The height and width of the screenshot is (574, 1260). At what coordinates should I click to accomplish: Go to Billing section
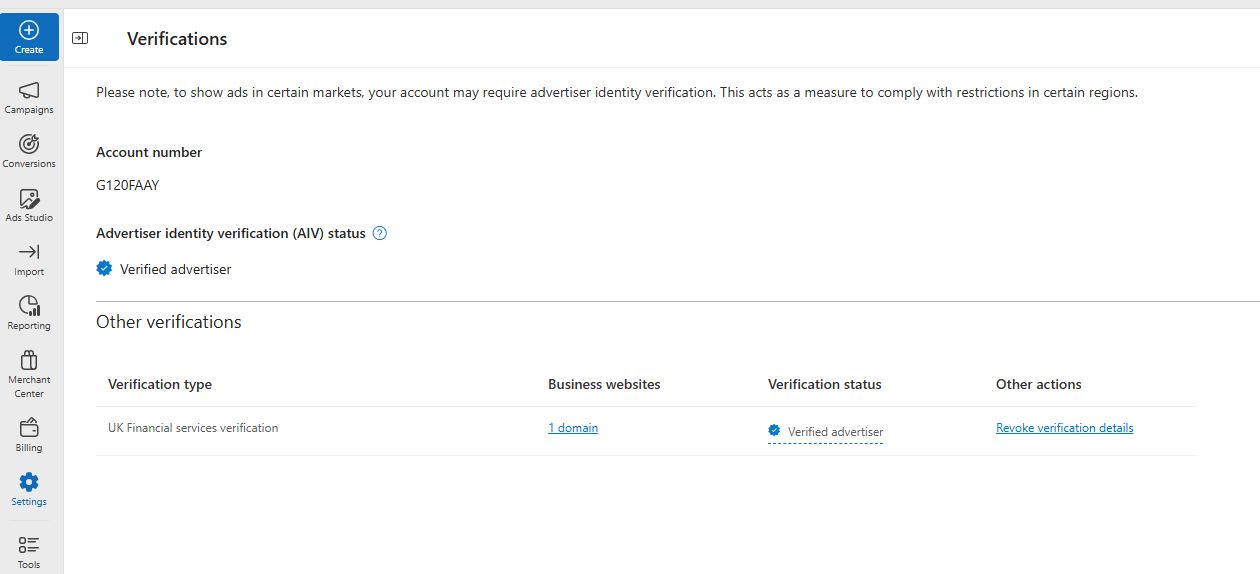point(29,436)
